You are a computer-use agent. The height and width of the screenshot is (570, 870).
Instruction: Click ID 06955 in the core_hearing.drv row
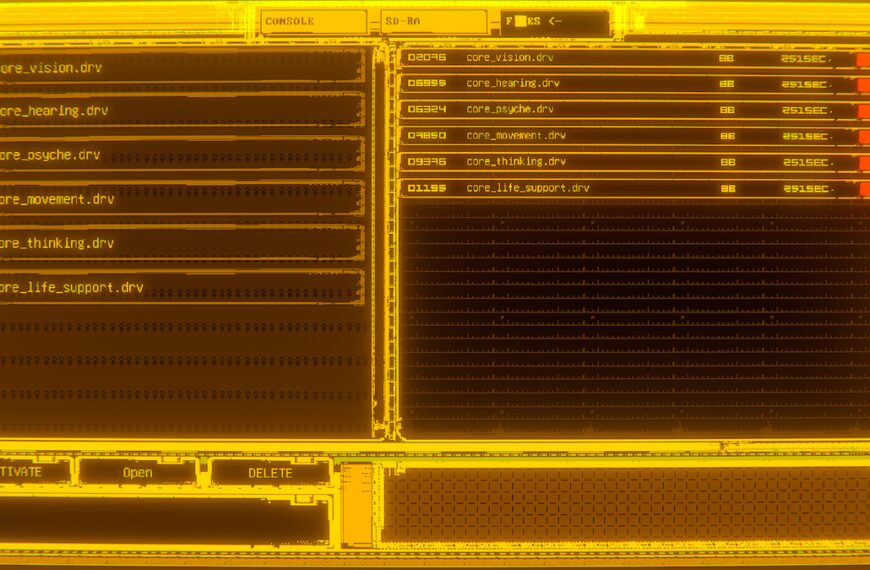tap(427, 83)
